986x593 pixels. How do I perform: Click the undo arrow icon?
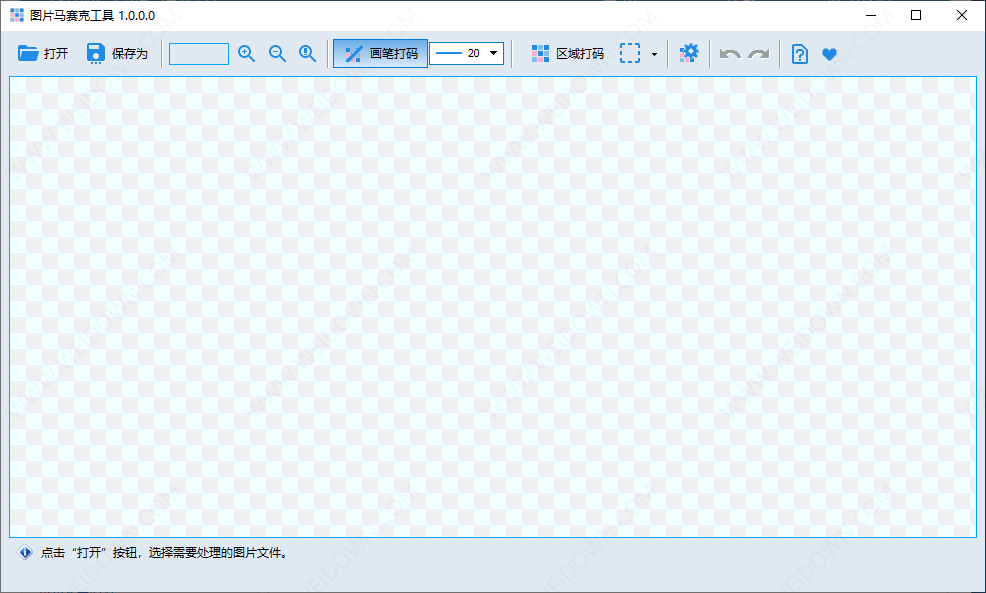729,53
